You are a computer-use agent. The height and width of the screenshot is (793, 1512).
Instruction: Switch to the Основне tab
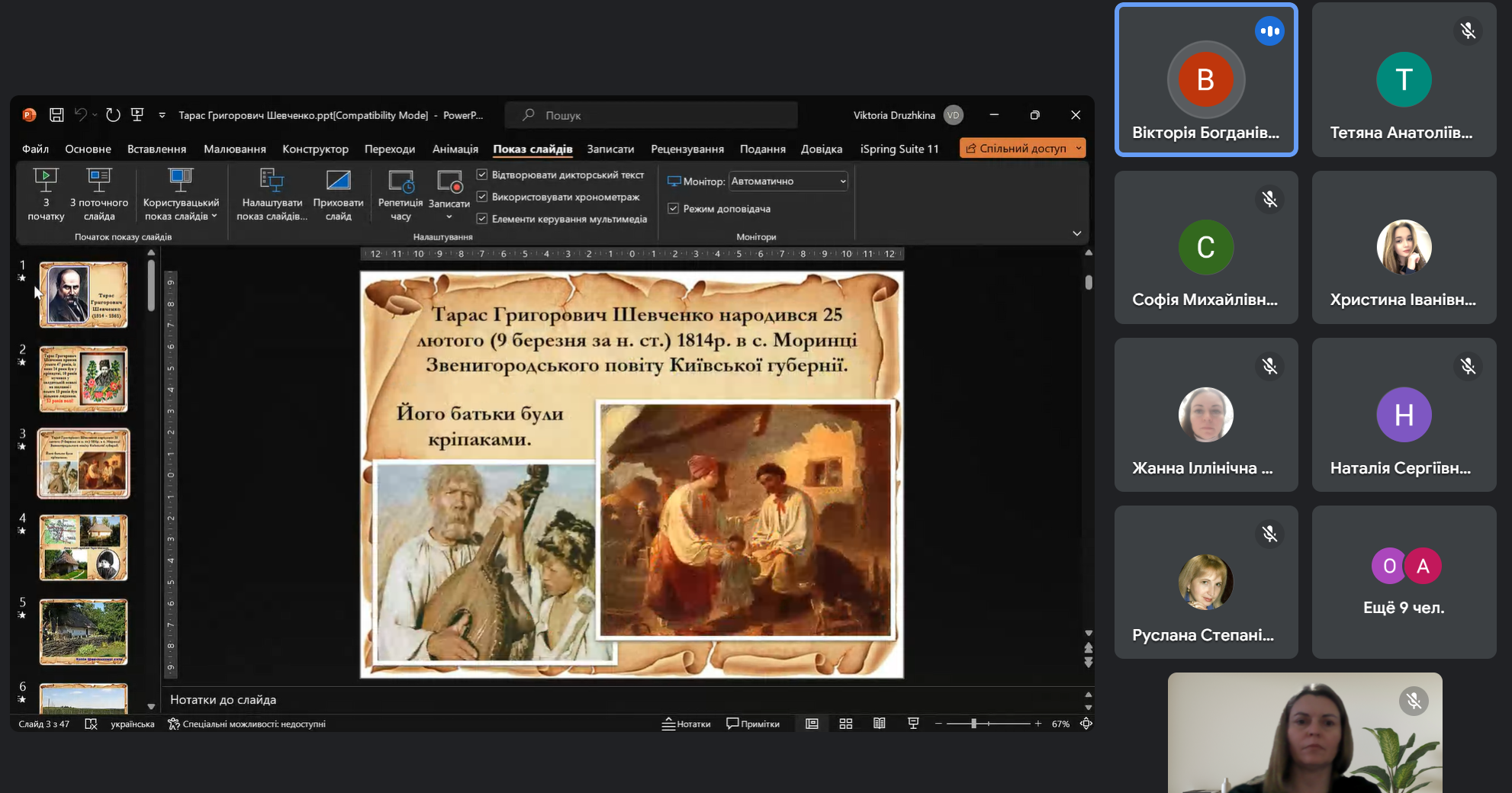click(x=88, y=149)
